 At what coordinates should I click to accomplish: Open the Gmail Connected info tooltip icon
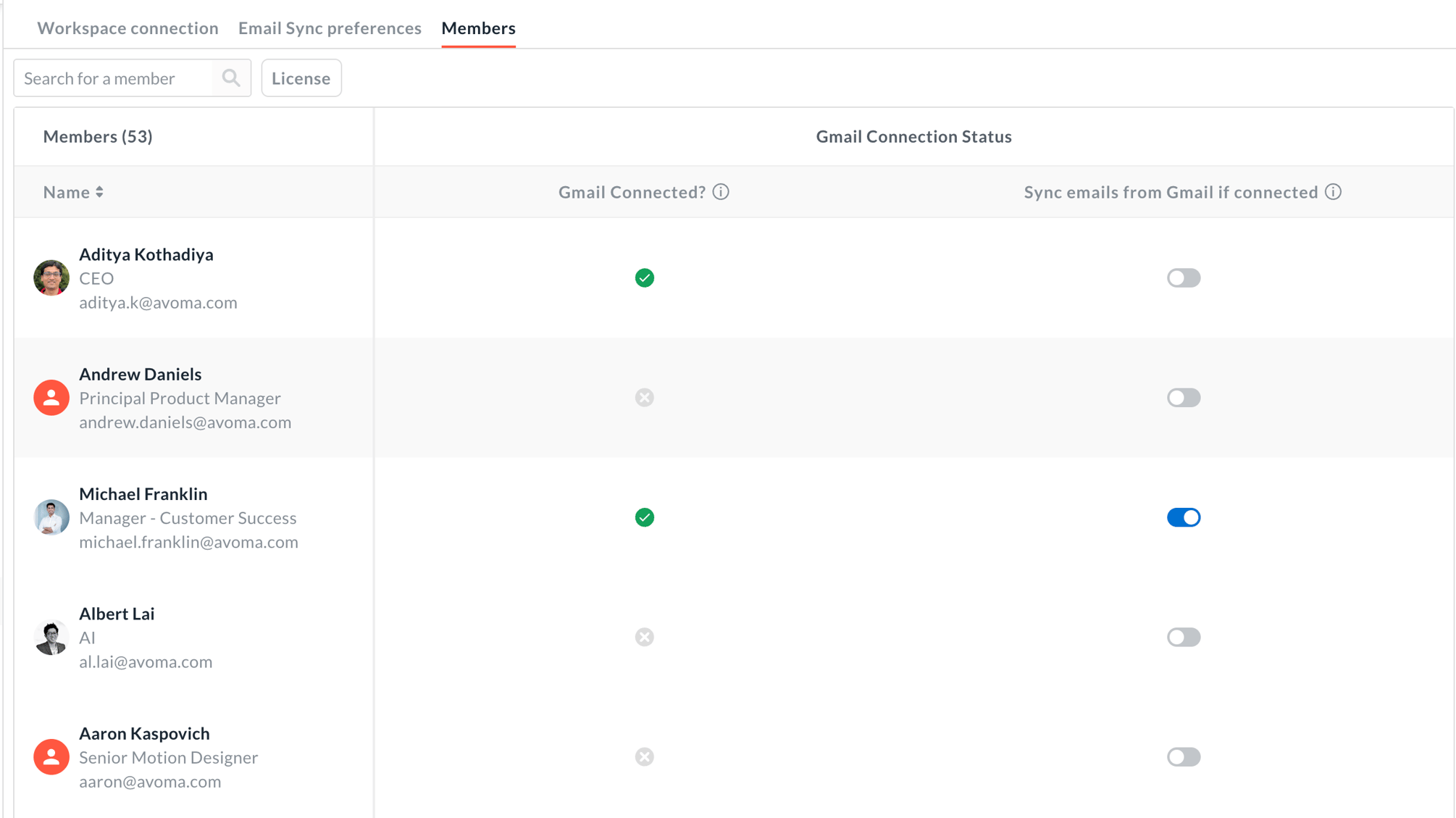point(721,192)
